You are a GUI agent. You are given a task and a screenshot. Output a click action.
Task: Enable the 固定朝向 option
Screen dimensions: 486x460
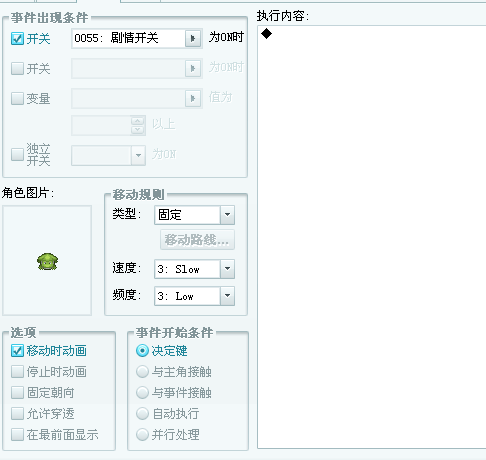tap(17, 393)
